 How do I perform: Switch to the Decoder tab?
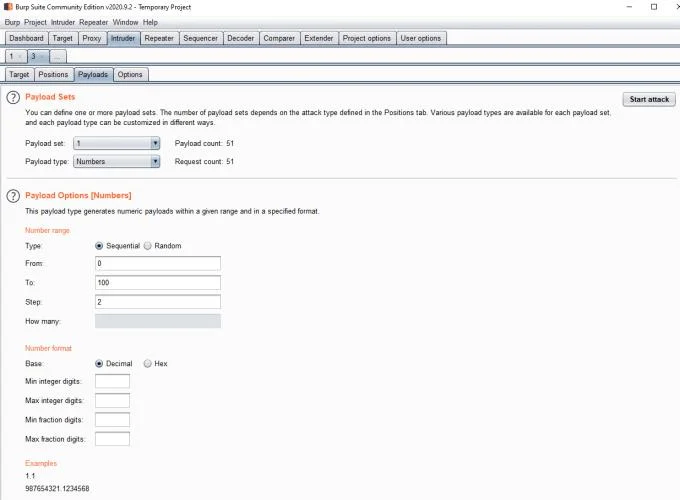[x=241, y=38]
